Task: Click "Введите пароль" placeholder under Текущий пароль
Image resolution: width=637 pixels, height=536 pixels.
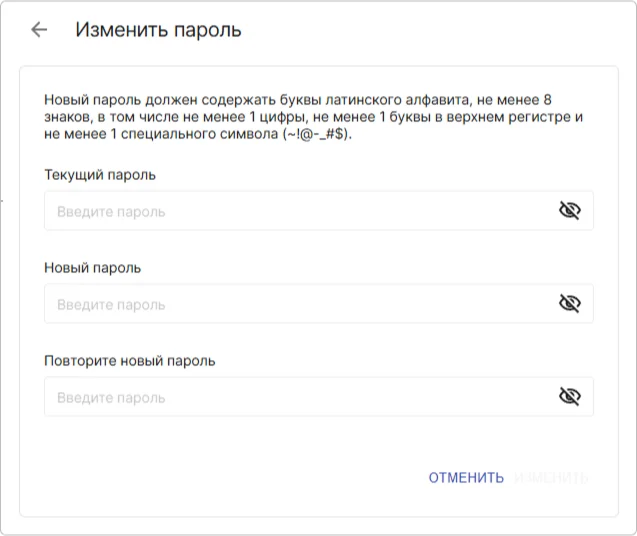Action: [111, 212]
